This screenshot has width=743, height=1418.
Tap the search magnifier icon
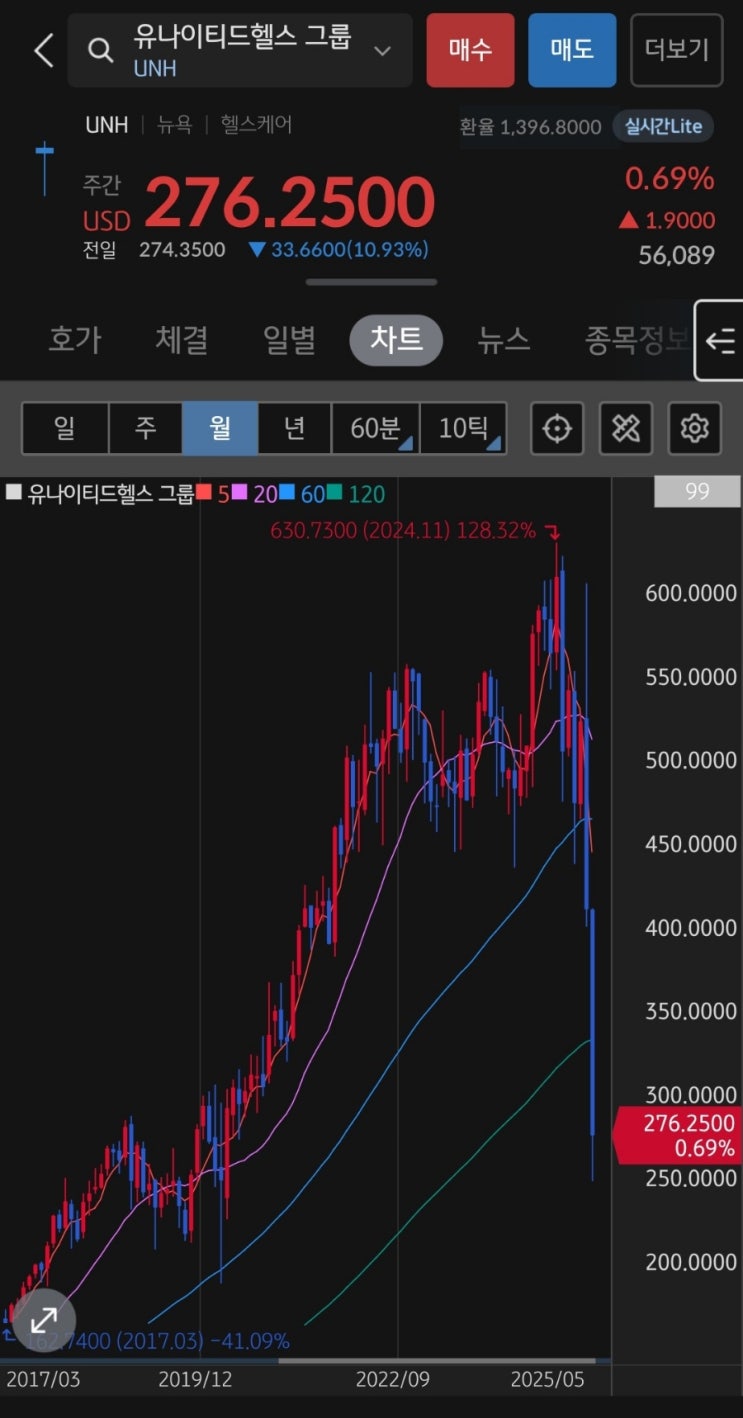[100, 50]
